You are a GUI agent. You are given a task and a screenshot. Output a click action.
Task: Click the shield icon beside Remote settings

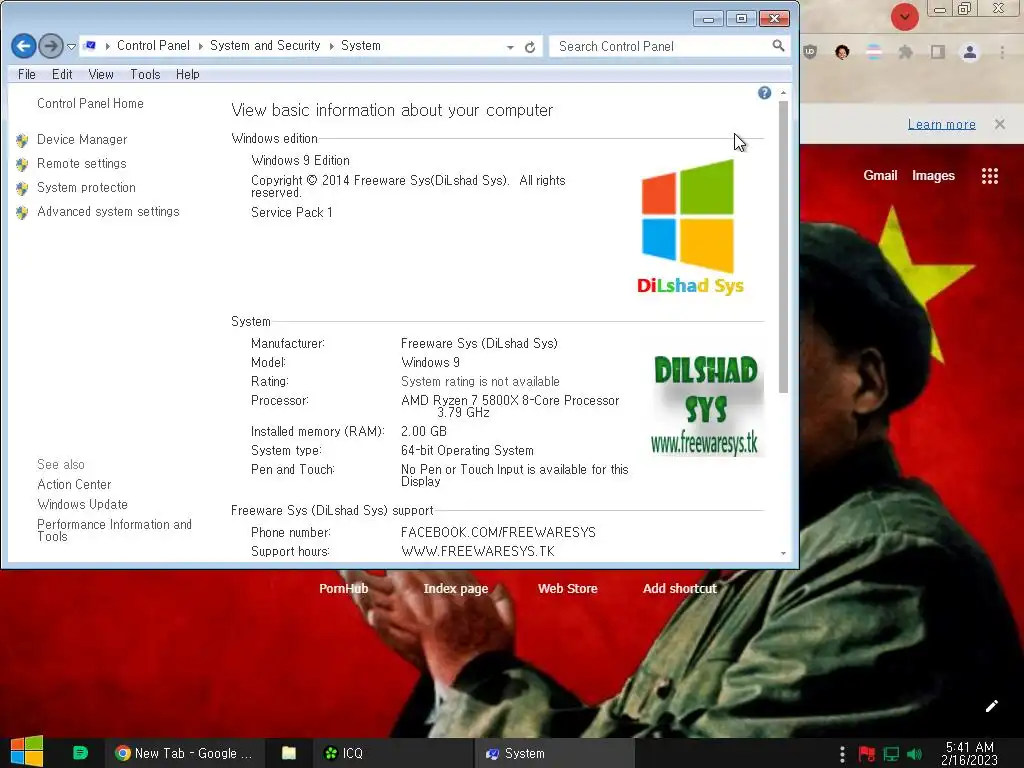pyautogui.click(x=22, y=165)
